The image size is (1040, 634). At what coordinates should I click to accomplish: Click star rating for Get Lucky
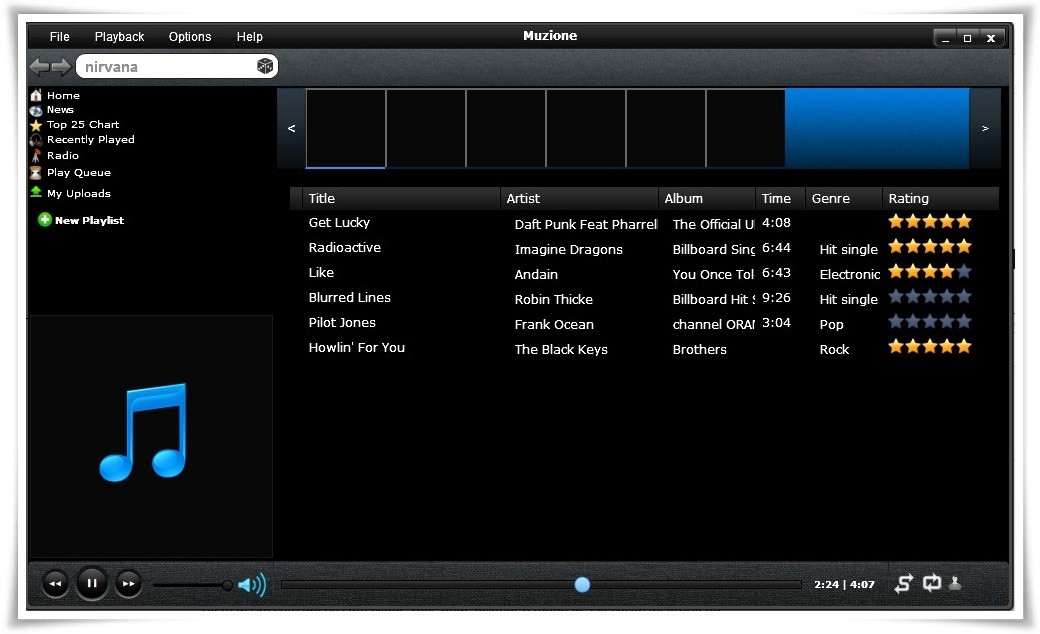(x=930, y=222)
